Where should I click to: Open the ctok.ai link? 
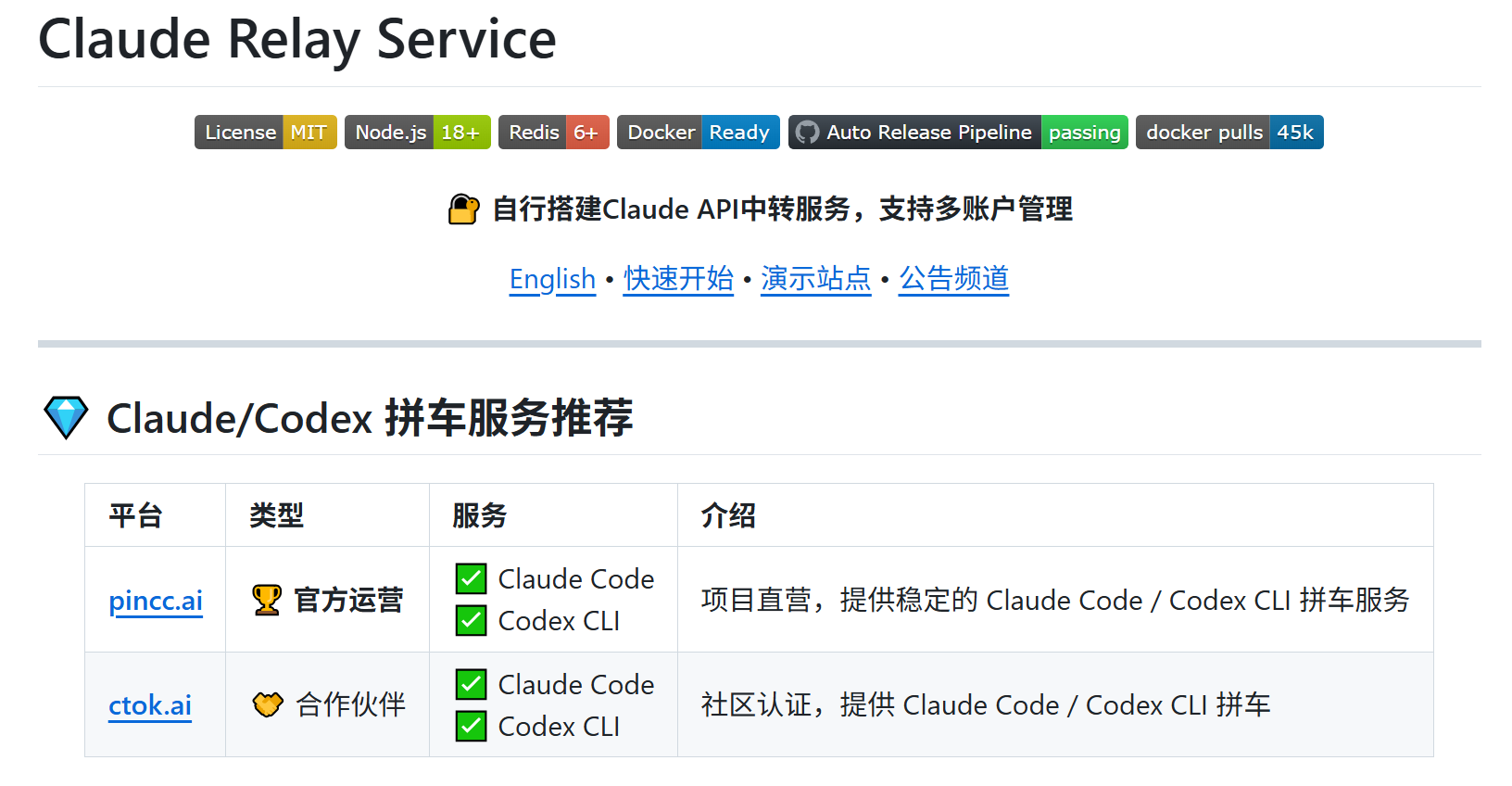click(x=150, y=705)
